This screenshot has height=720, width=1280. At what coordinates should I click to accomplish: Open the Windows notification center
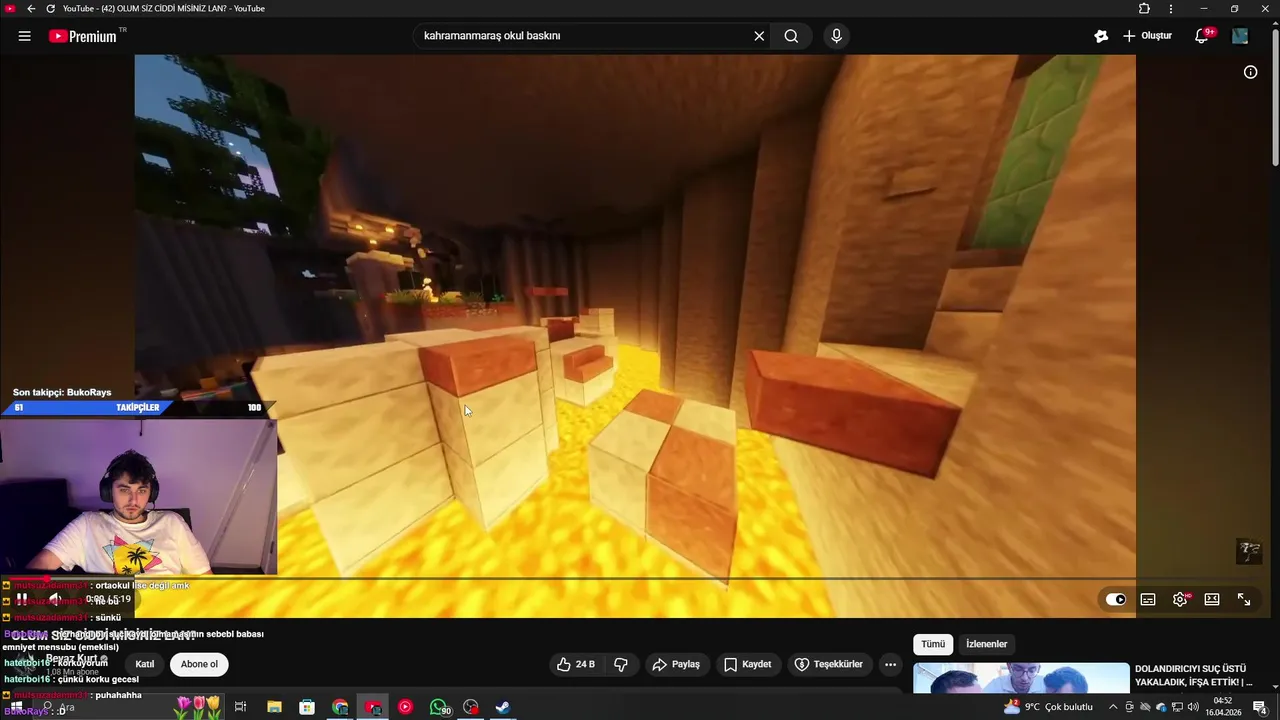(x=1259, y=707)
